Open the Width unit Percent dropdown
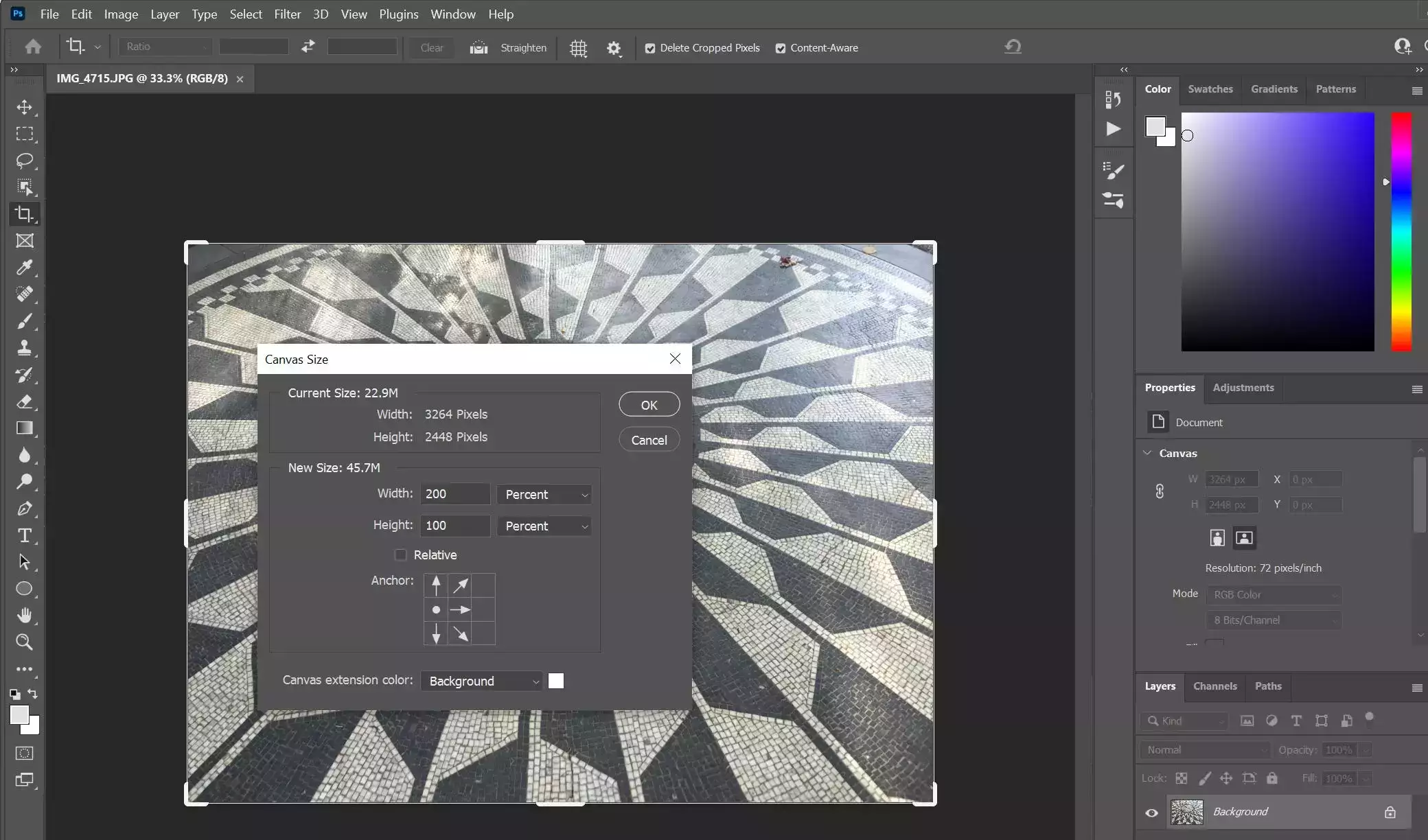 (x=545, y=494)
